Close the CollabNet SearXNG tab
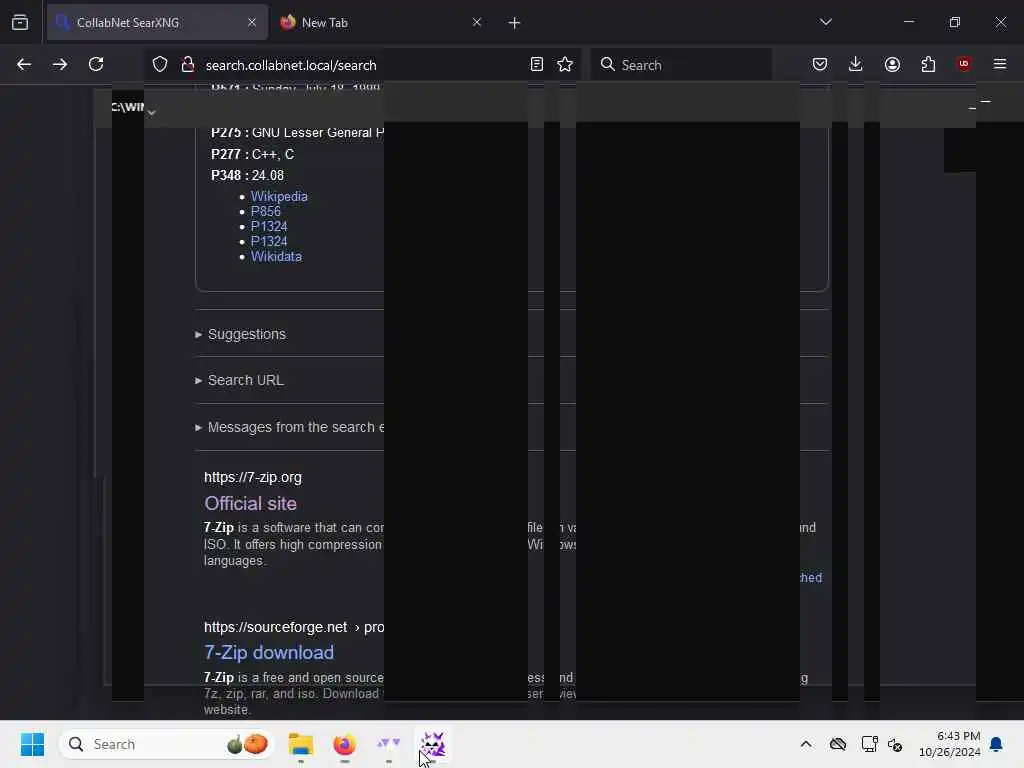Image resolution: width=1024 pixels, height=768 pixels. point(252,22)
